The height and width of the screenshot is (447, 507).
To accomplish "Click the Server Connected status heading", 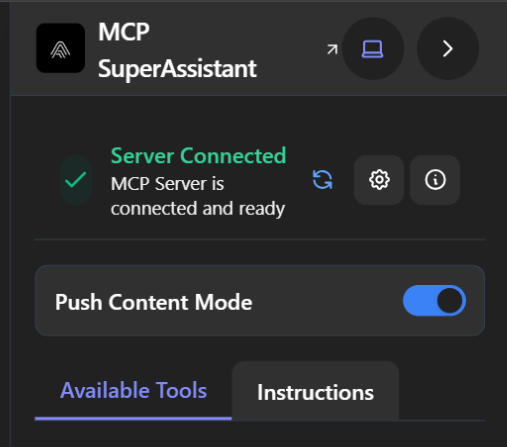I will point(198,155).
